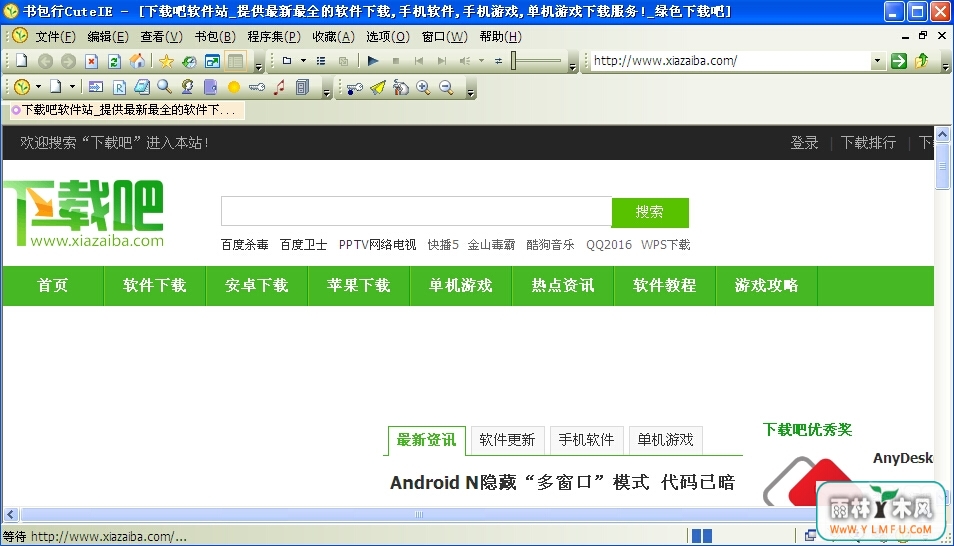Open the 安卓下载 nav link
This screenshot has height=546, width=954.
(257, 285)
